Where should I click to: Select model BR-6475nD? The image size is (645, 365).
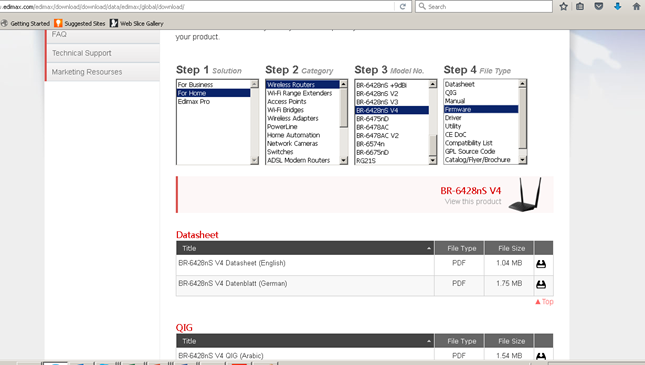tap(392, 119)
